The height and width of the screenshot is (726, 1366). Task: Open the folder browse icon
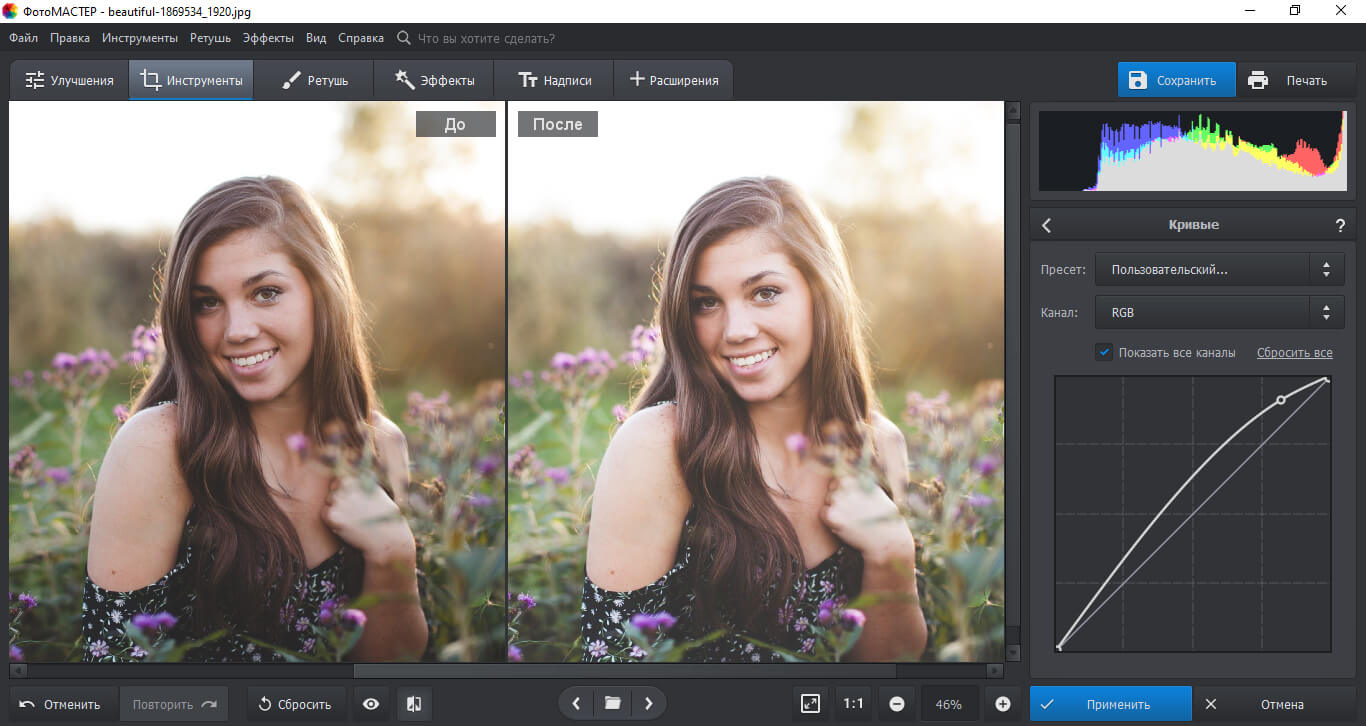pyautogui.click(x=612, y=704)
